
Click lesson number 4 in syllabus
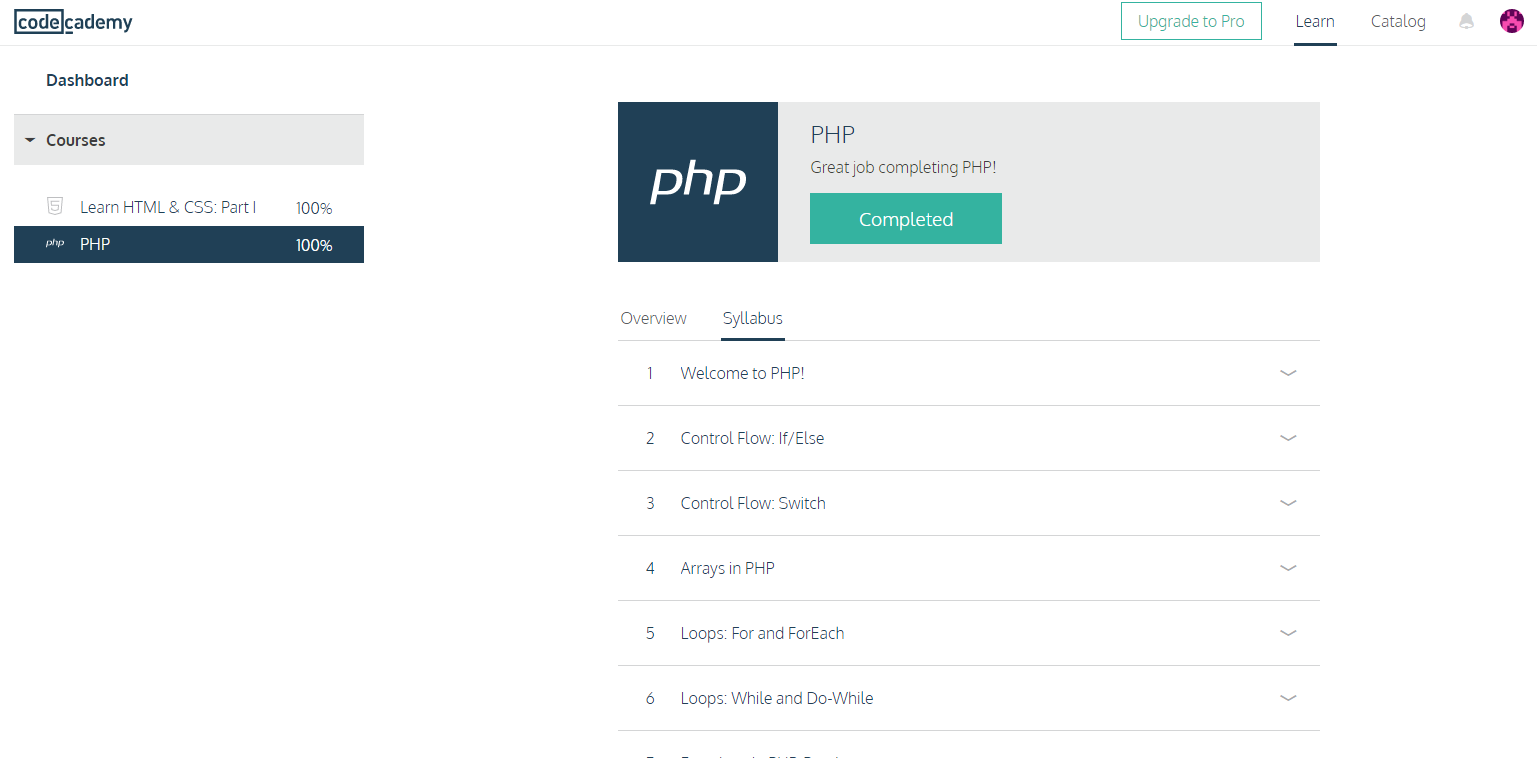(x=650, y=568)
